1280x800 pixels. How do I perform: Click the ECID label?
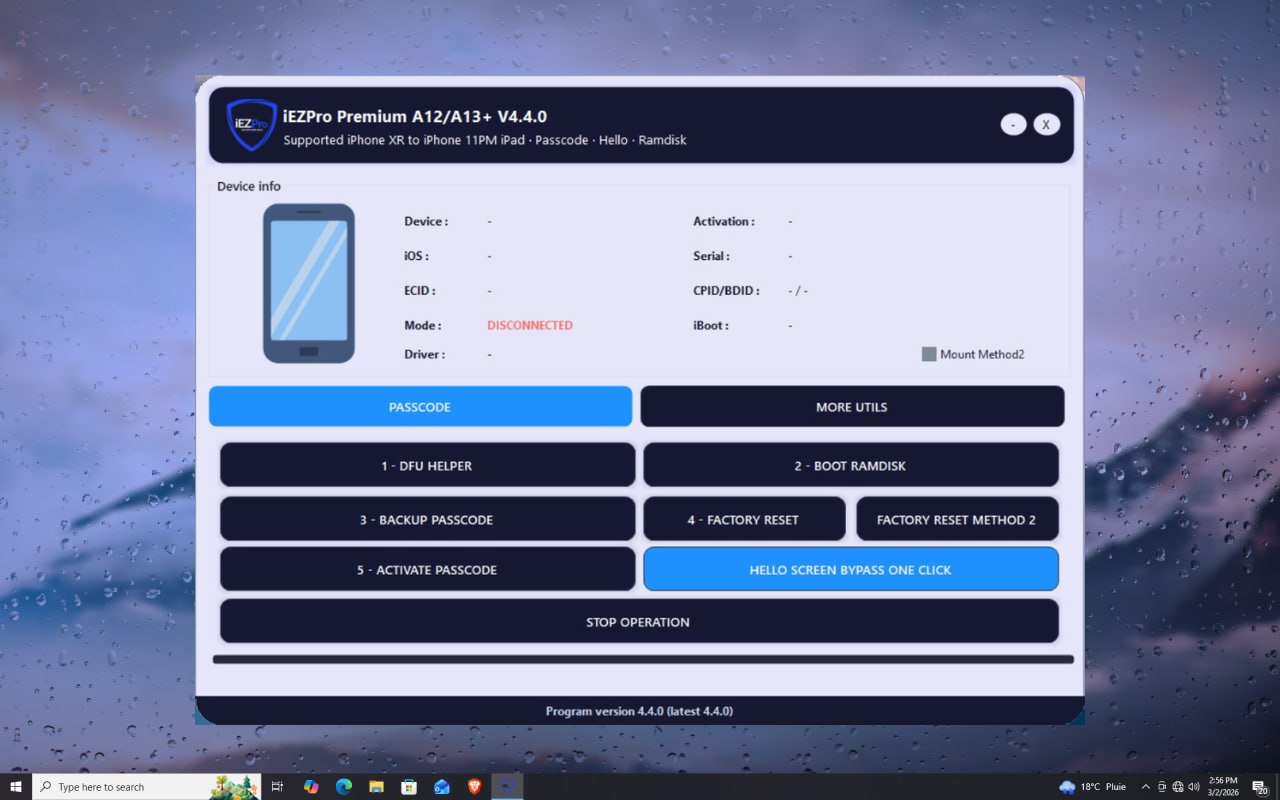[x=420, y=290]
